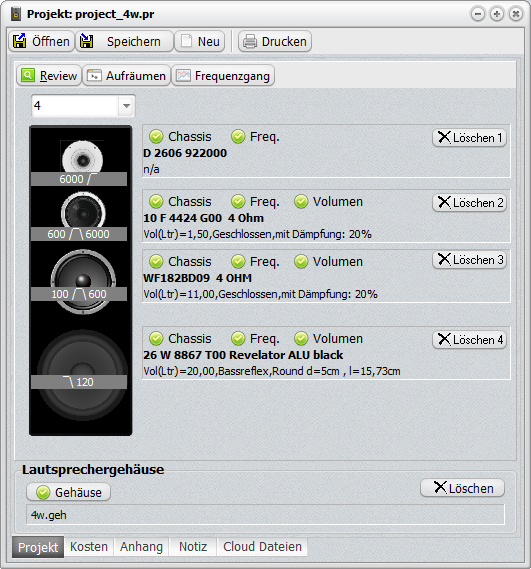Click the Gehäuse enclosure button
This screenshot has width=531, height=569.
pos(69,492)
